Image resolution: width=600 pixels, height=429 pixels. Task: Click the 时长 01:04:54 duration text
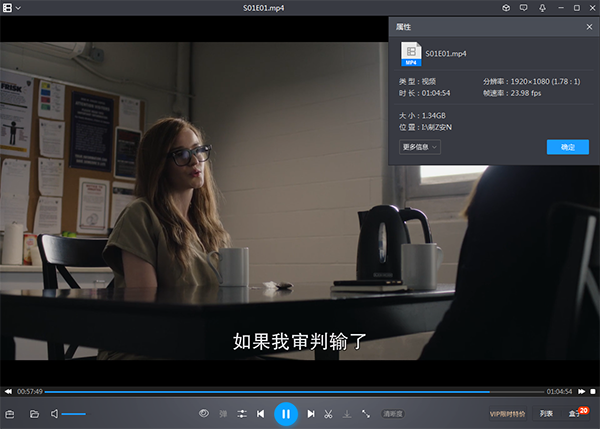click(424, 93)
